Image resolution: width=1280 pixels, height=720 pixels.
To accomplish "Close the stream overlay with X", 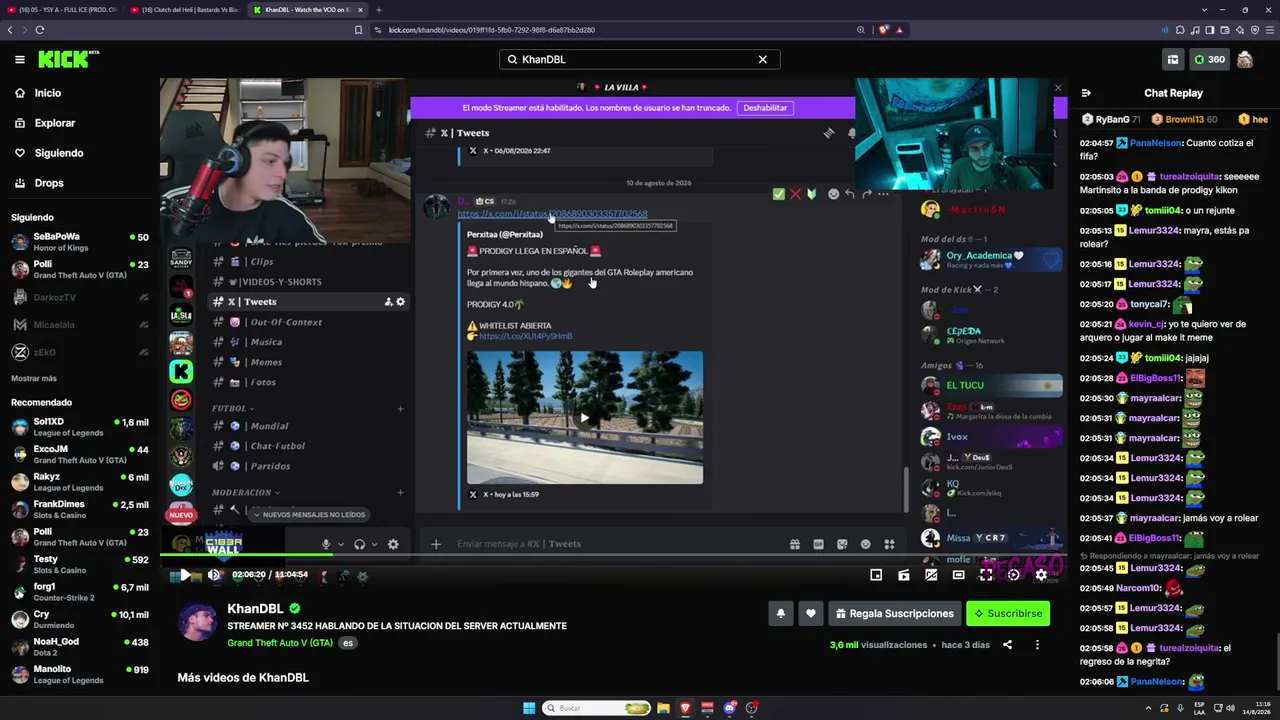I will pos(1058,88).
